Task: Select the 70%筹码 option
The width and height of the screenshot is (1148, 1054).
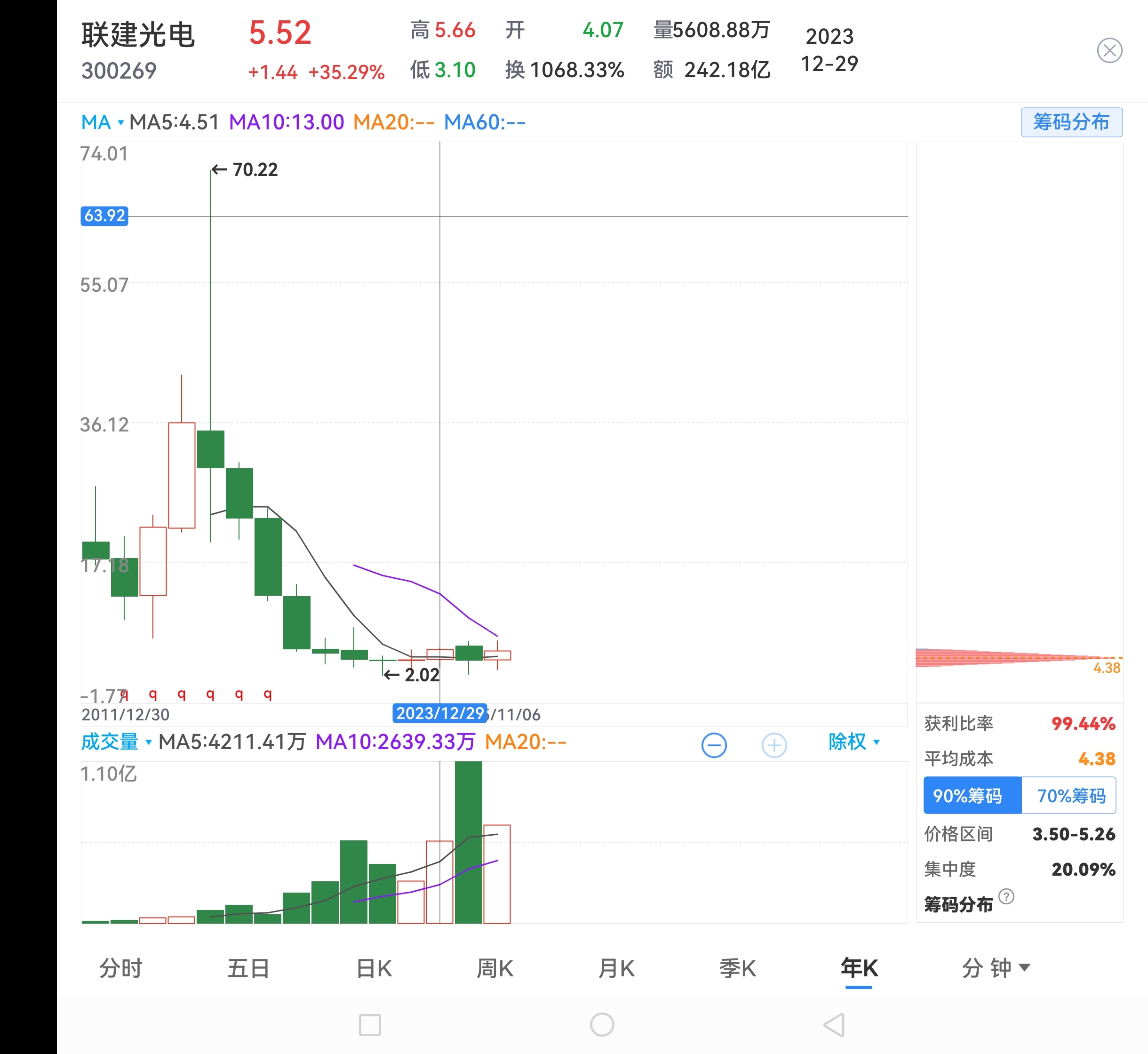Action: click(x=1070, y=795)
